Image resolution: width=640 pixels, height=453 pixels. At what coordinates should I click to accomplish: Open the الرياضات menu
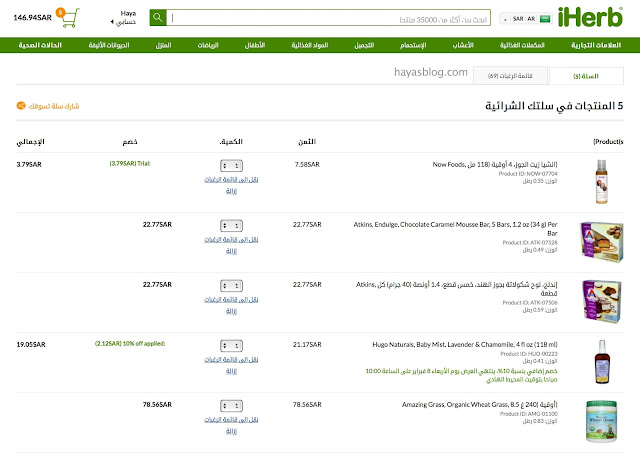[x=208, y=45]
